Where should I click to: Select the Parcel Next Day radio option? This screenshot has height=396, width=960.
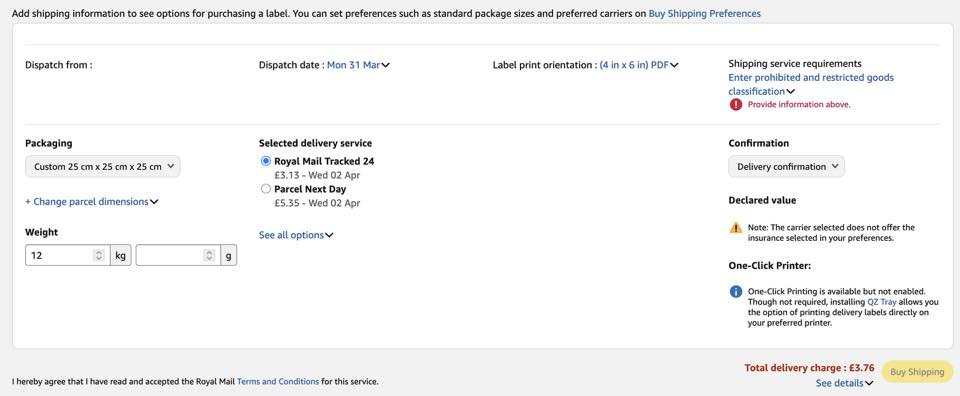coord(266,189)
